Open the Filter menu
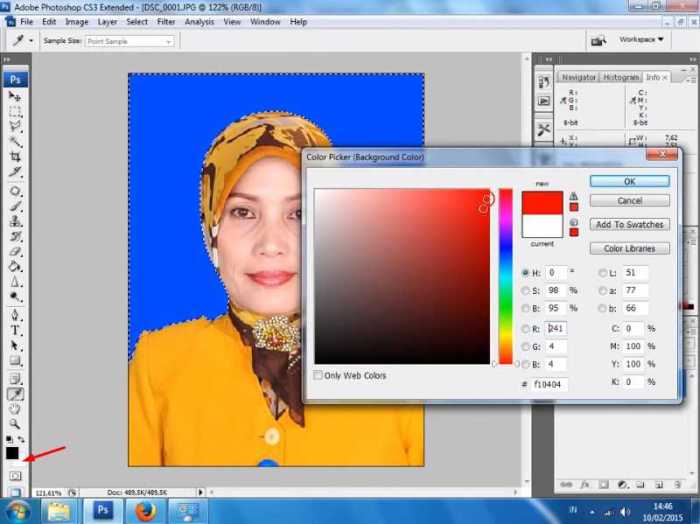This screenshot has width=700, height=524. 166,22
